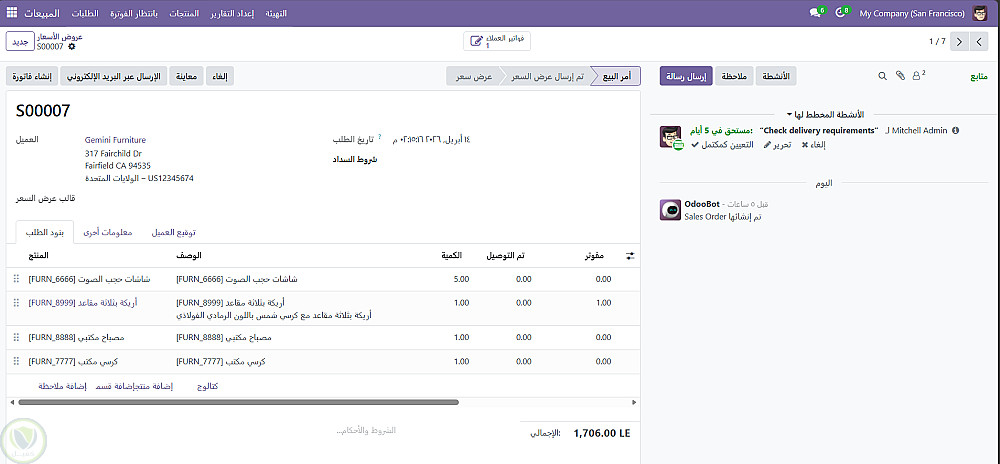
Task: Click Mitchell Admin activity avatar
Action: [671, 137]
